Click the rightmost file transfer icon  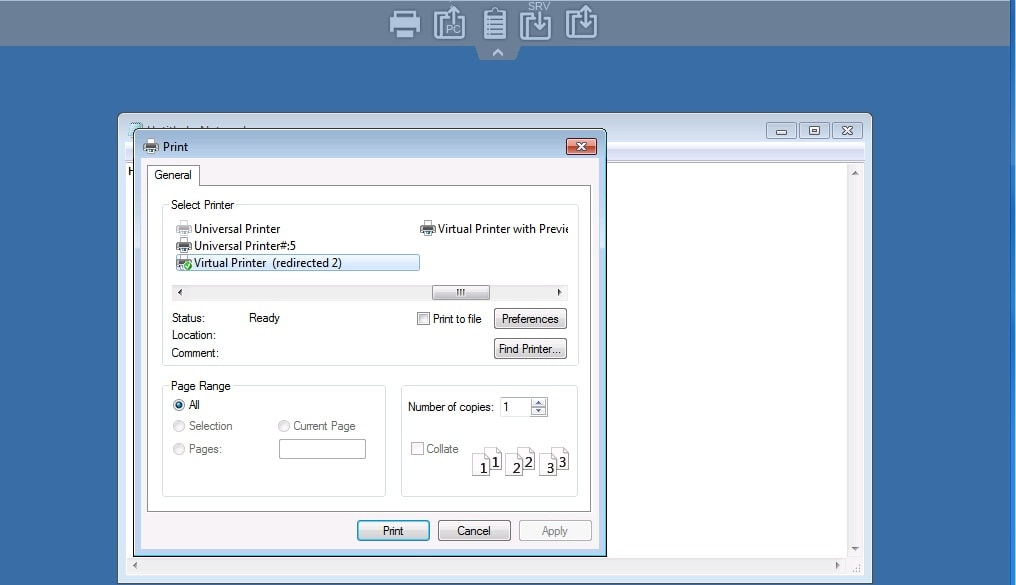581,23
